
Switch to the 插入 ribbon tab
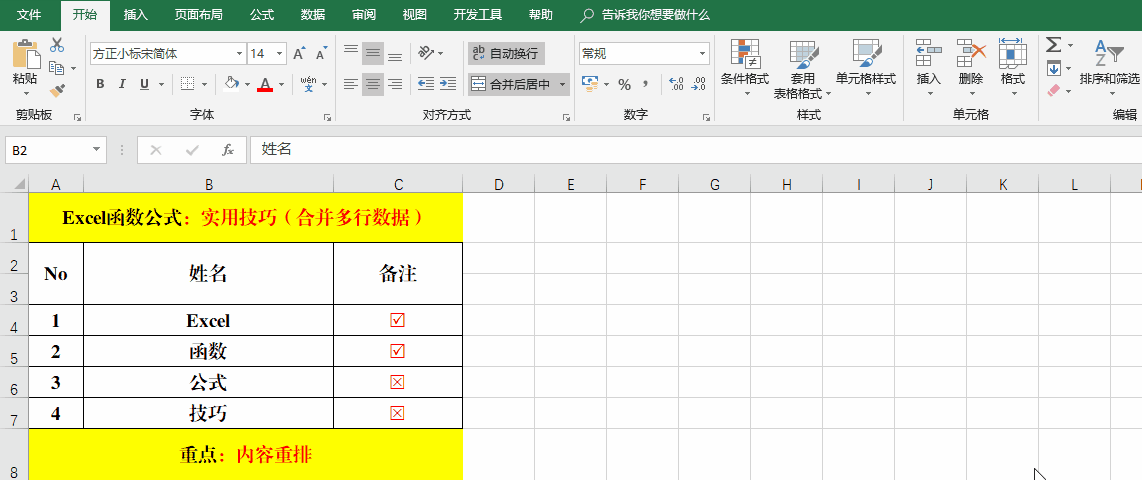coord(136,15)
